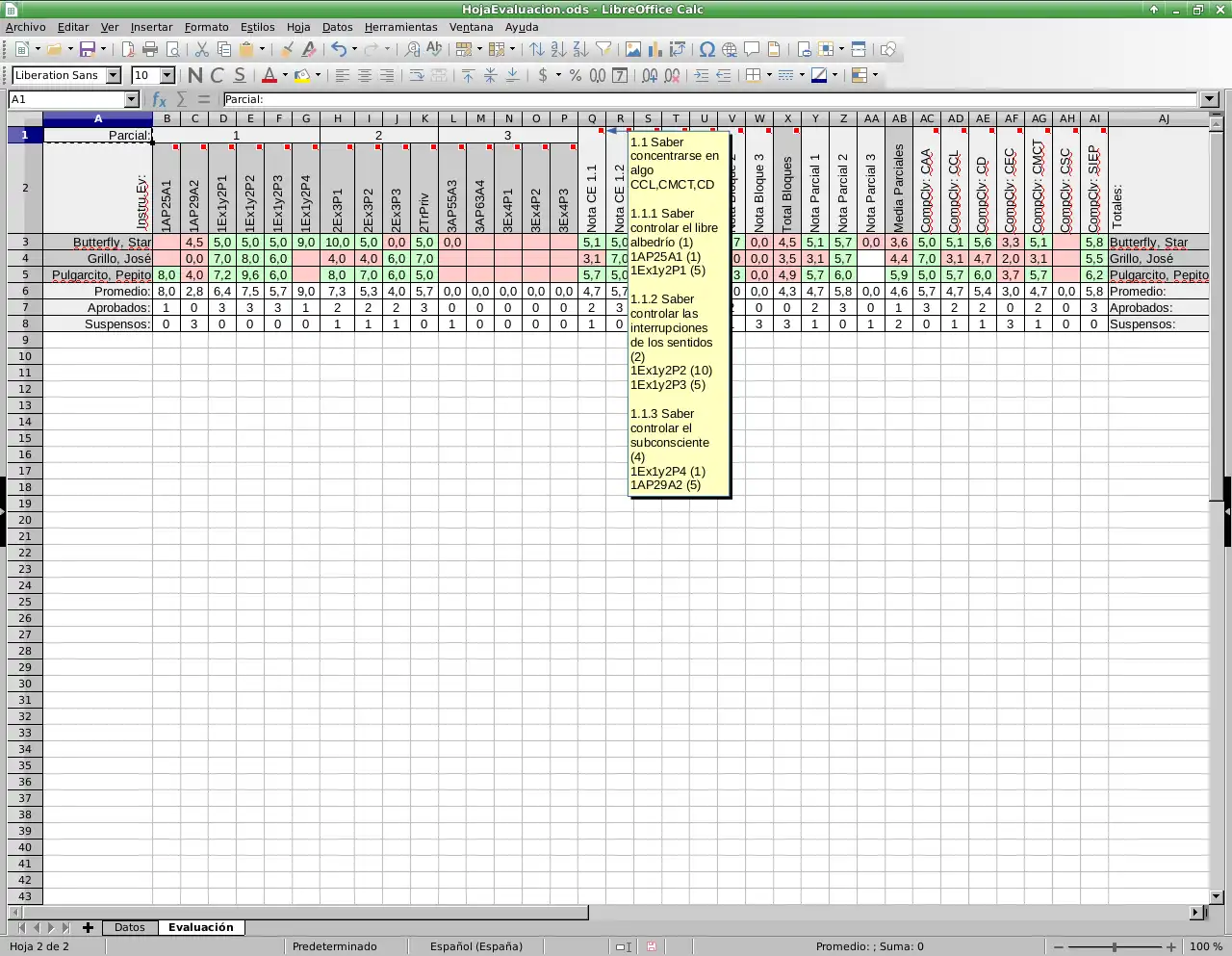Viewport: 1232px width, 956px height.
Task: Open the Datos menu
Action: click(337, 27)
